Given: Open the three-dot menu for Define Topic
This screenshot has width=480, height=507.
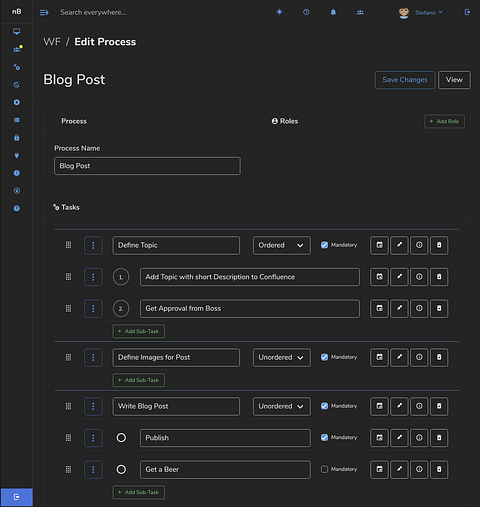Looking at the screenshot, I should click(x=93, y=245).
